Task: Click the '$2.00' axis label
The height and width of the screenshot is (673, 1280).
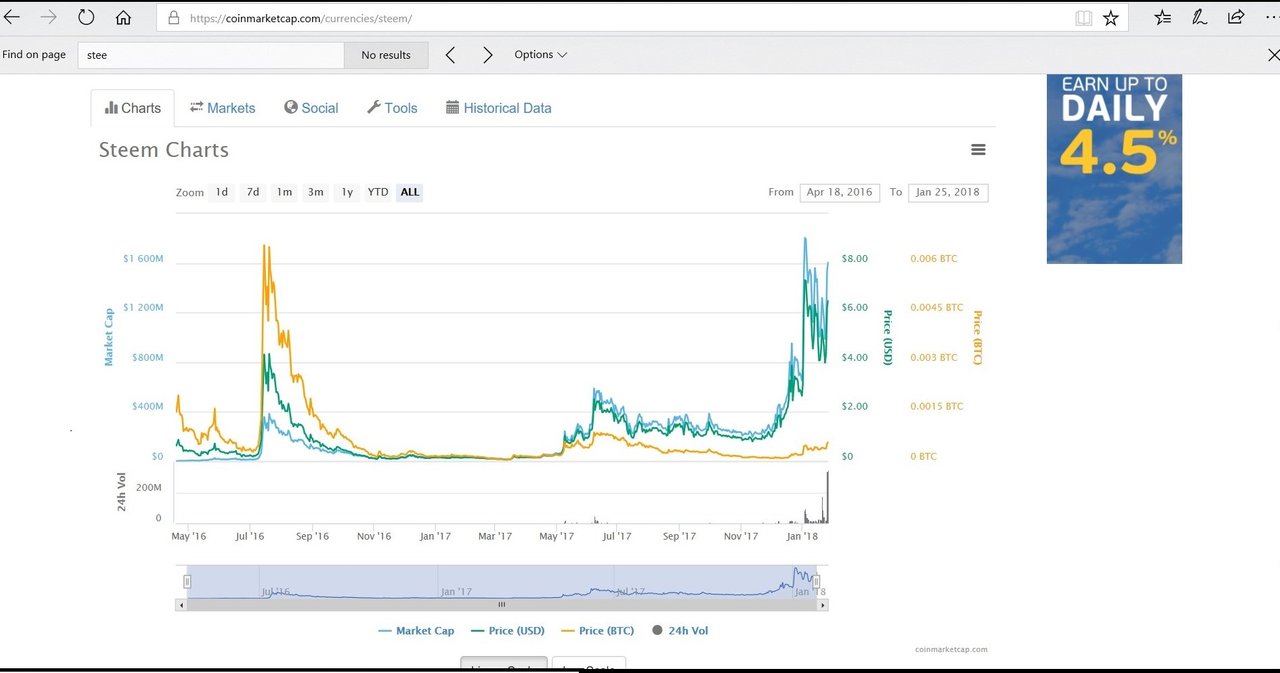Action: point(855,407)
